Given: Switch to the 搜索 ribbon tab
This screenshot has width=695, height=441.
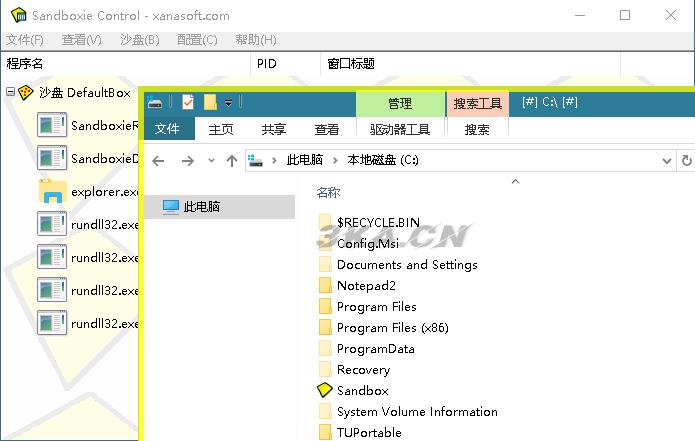Looking at the screenshot, I should pyautogui.click(x=477, y=129).
